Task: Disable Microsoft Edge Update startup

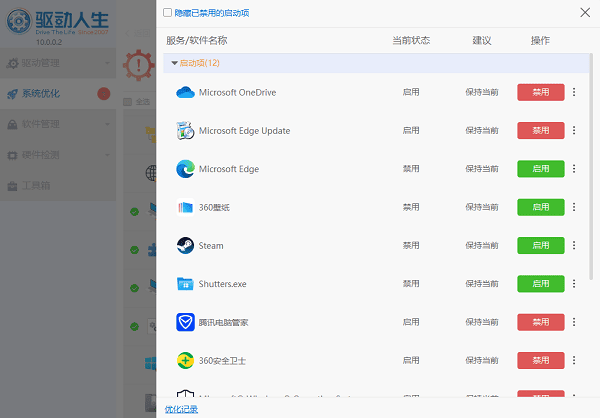Action: click(541, 131)
